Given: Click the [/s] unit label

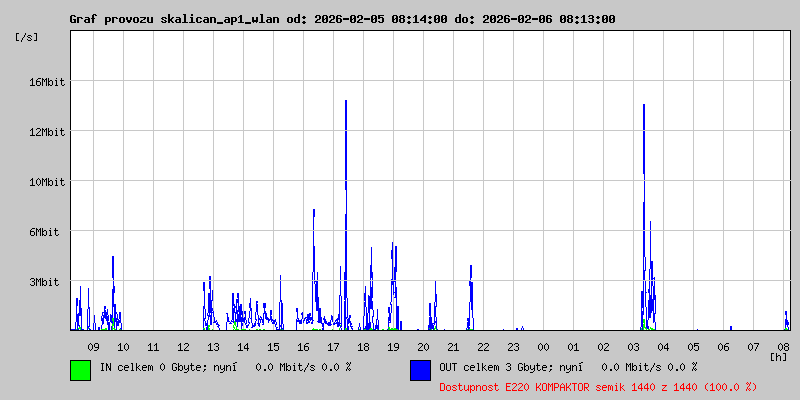Looking at the screenshot, I should (x=27, y=37).
